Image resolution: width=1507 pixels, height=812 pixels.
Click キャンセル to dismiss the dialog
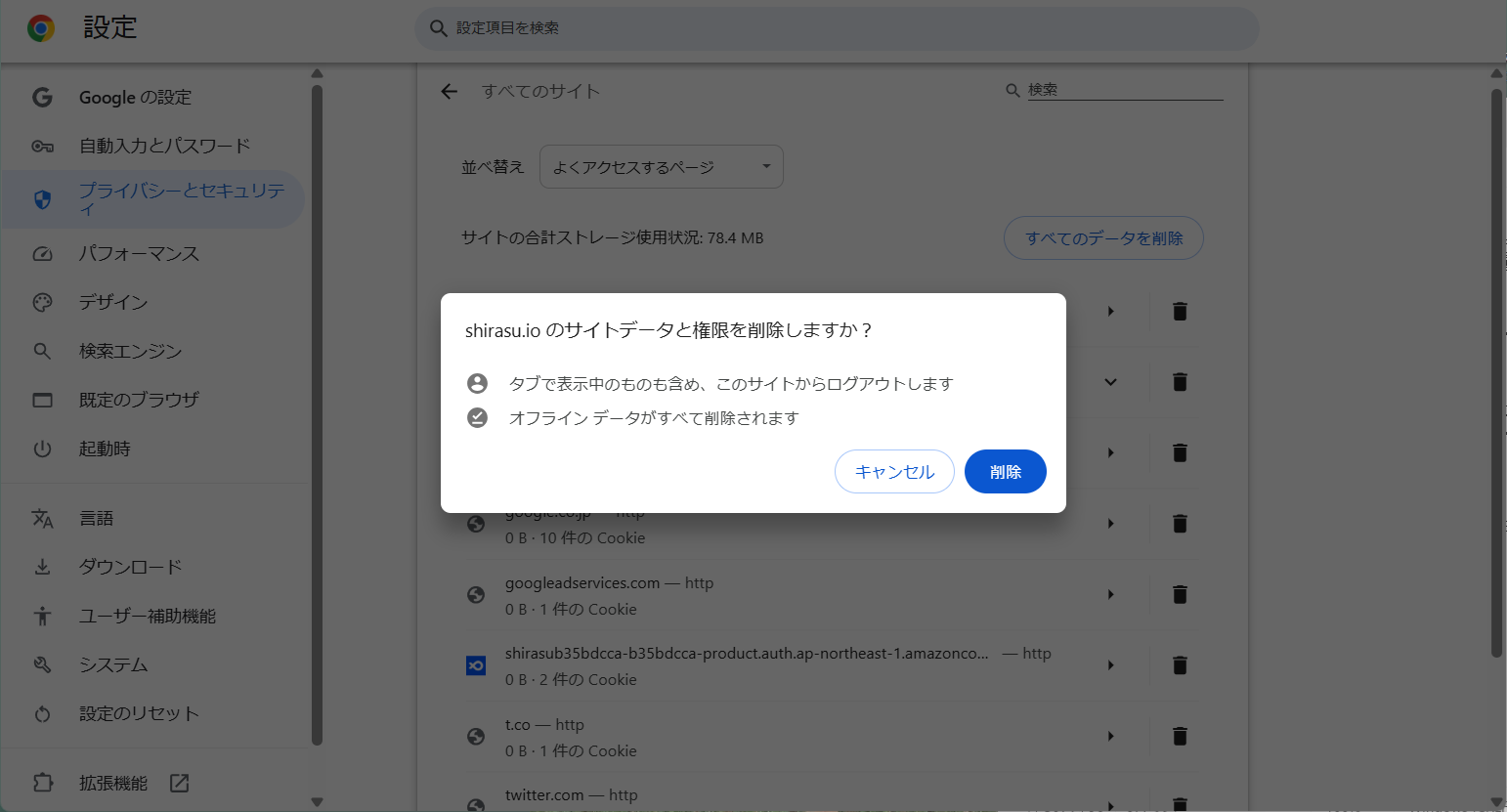click(x=894, y=471)
